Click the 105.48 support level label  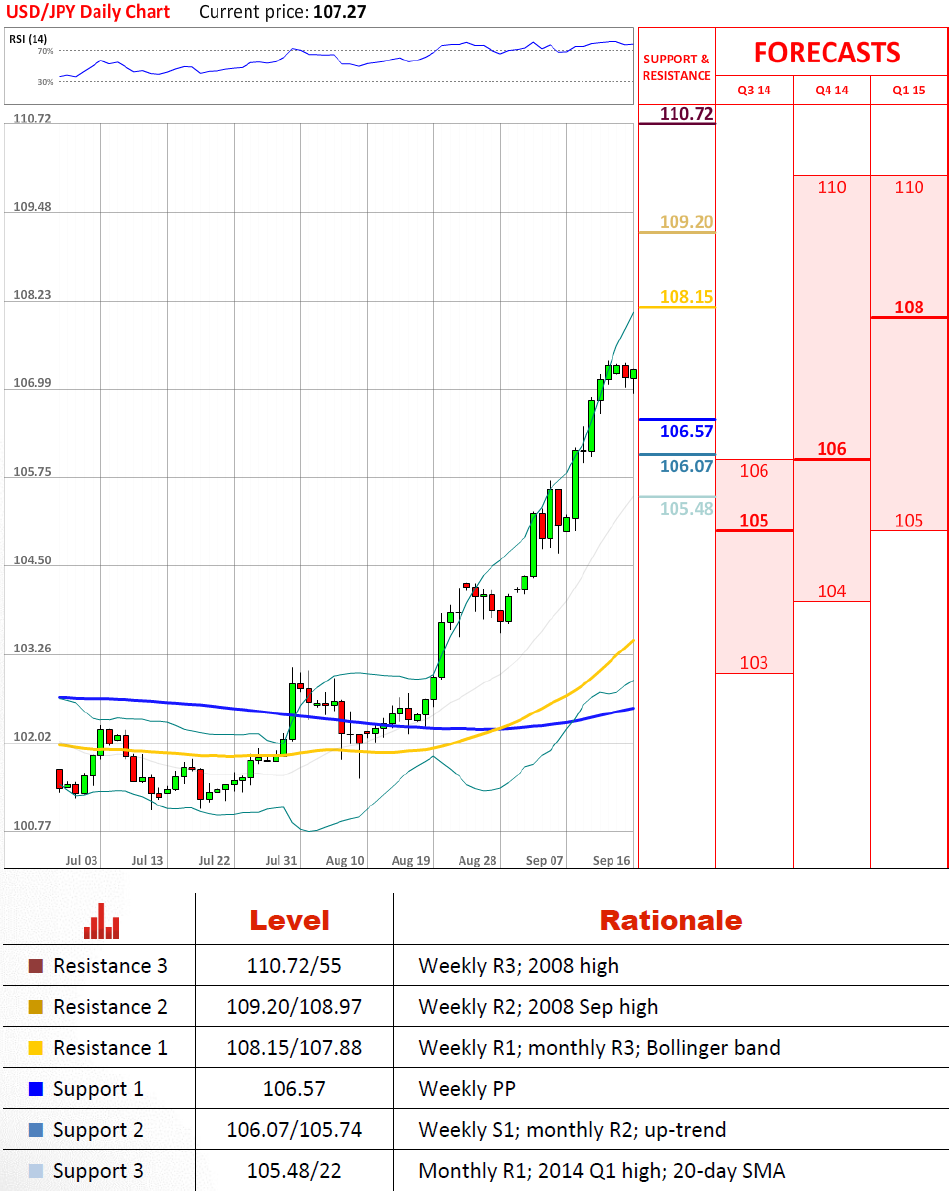[687, 509]
